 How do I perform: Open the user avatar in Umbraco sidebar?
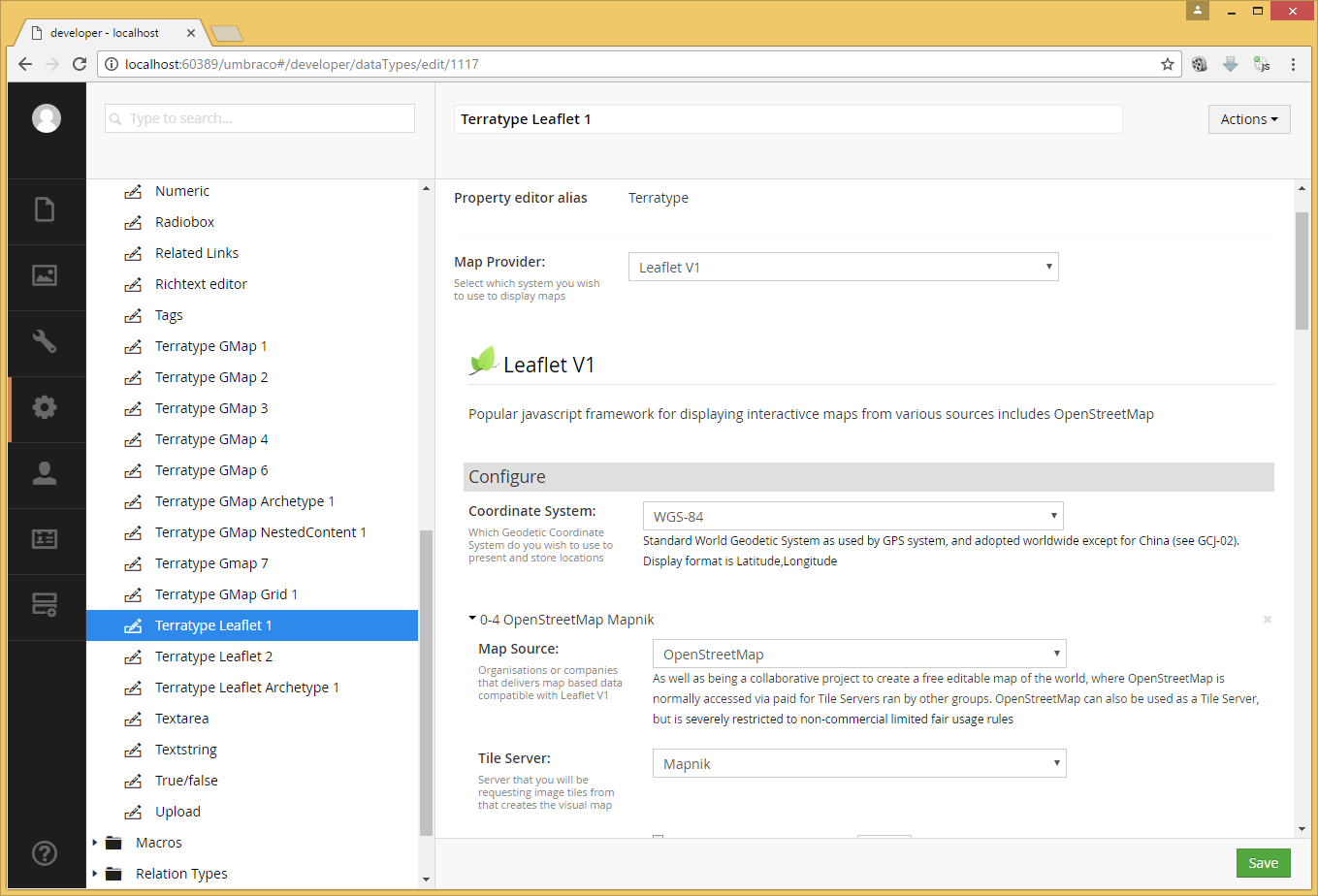coord(47,118)
